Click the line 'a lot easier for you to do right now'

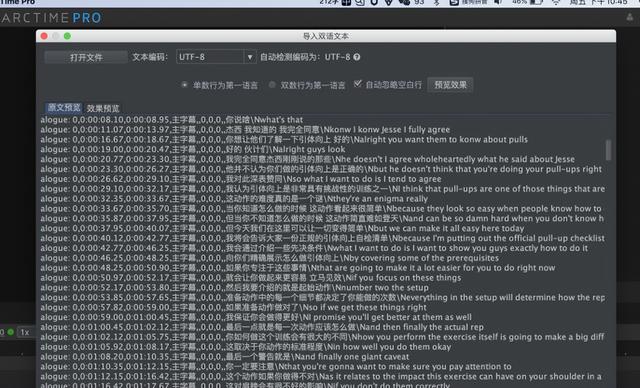click(298, 268)
